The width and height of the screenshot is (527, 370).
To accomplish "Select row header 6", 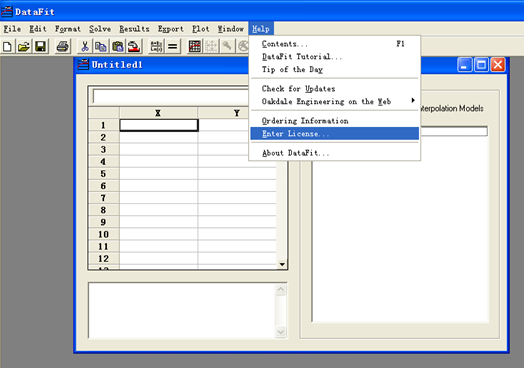I will tap(104, 186).
